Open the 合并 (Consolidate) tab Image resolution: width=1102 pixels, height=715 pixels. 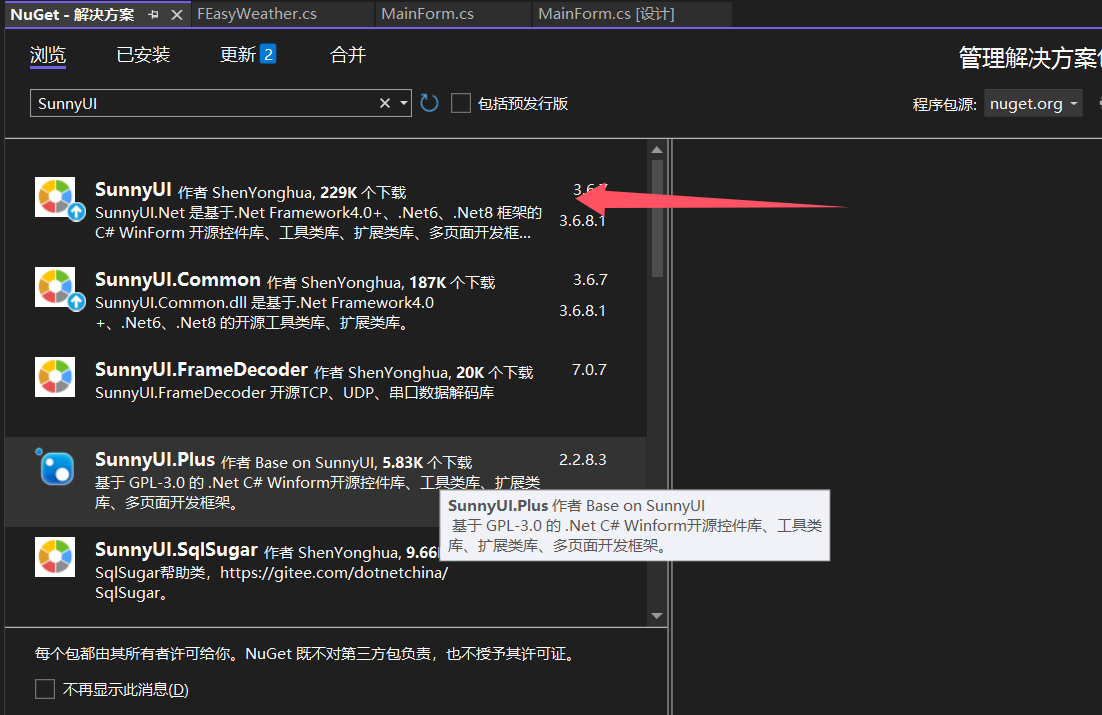[348, 55]
